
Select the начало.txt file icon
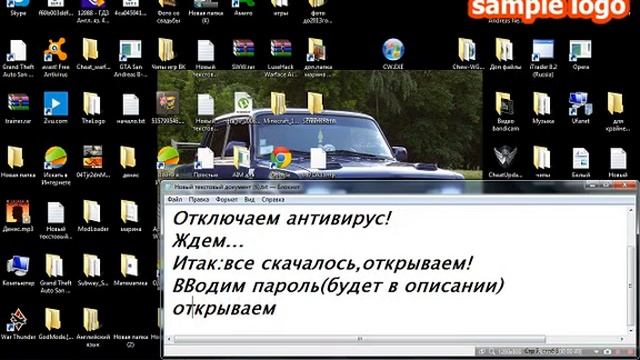point(131,104)
